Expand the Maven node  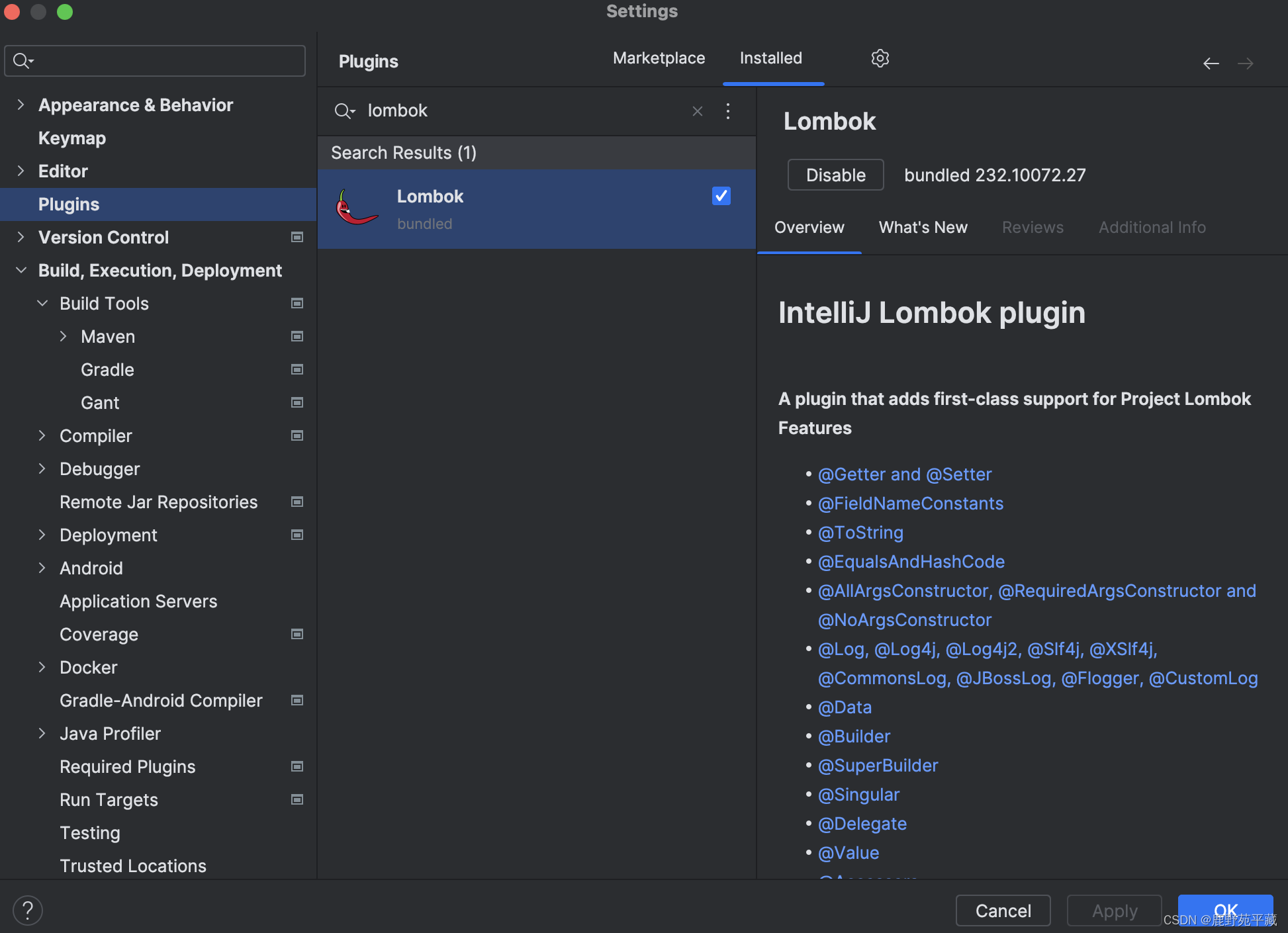pos(64,336)
